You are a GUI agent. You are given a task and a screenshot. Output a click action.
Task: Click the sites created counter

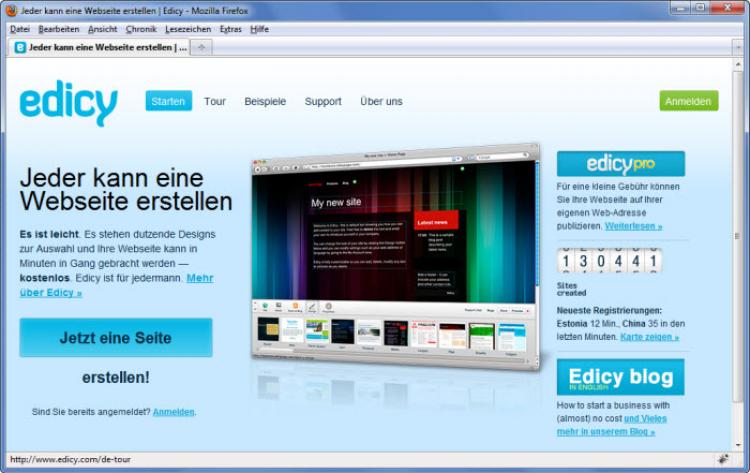click(x=609, y=261)
